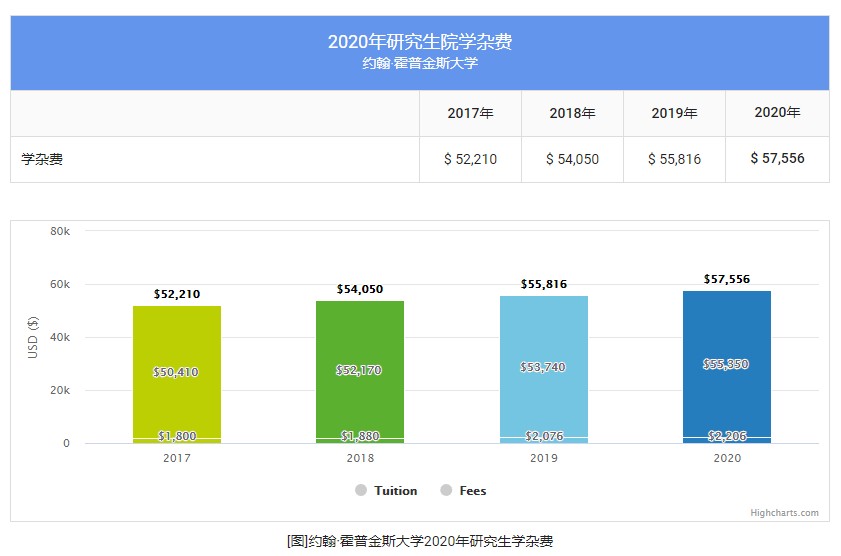Image resolution: width=841 pixels, height=556 pixels.
Task: Select the $ 52,210 table cell
Action: coord(470,159)
